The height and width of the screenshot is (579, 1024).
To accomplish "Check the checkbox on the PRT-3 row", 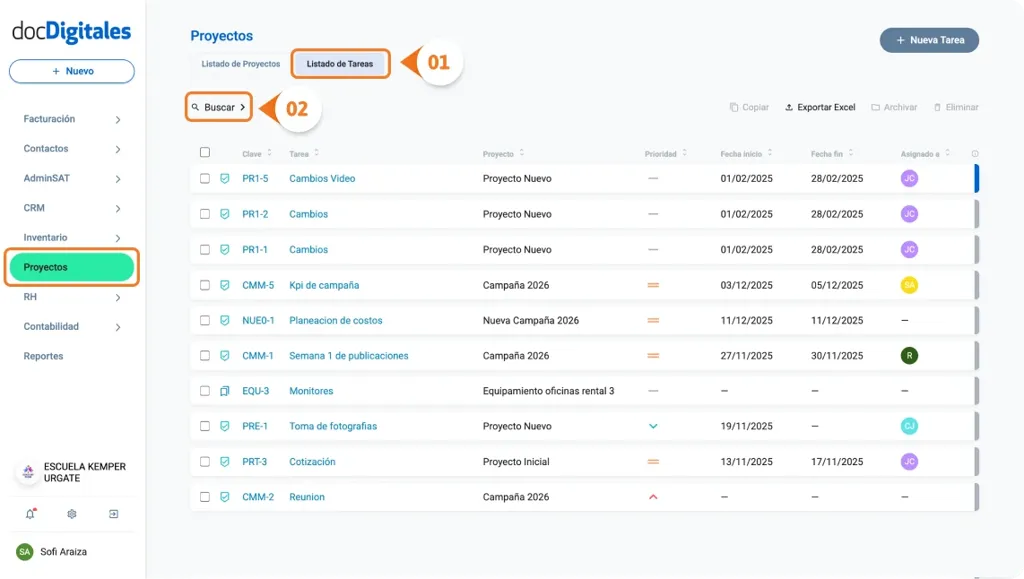I will coord(206,461).
